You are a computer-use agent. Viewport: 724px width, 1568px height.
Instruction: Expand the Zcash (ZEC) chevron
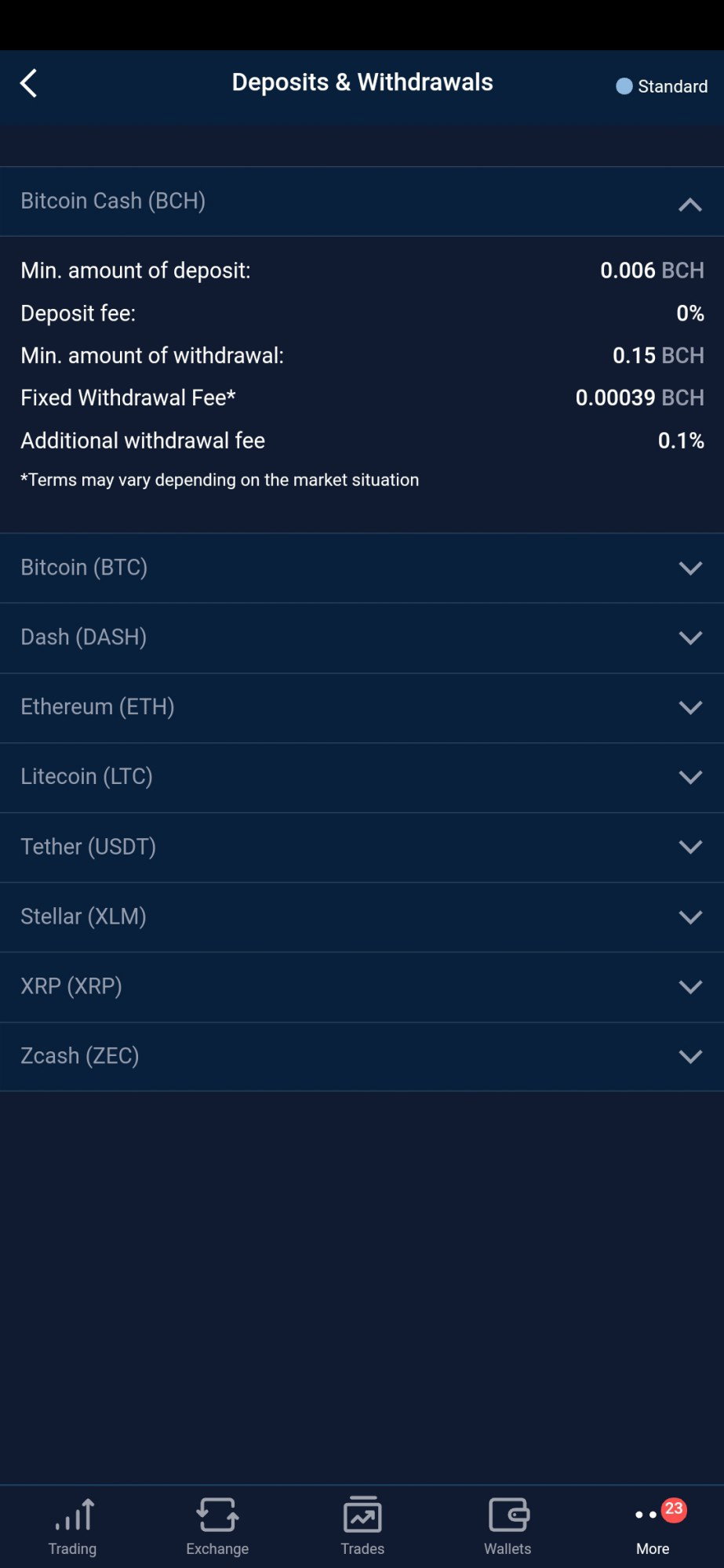690,1056
